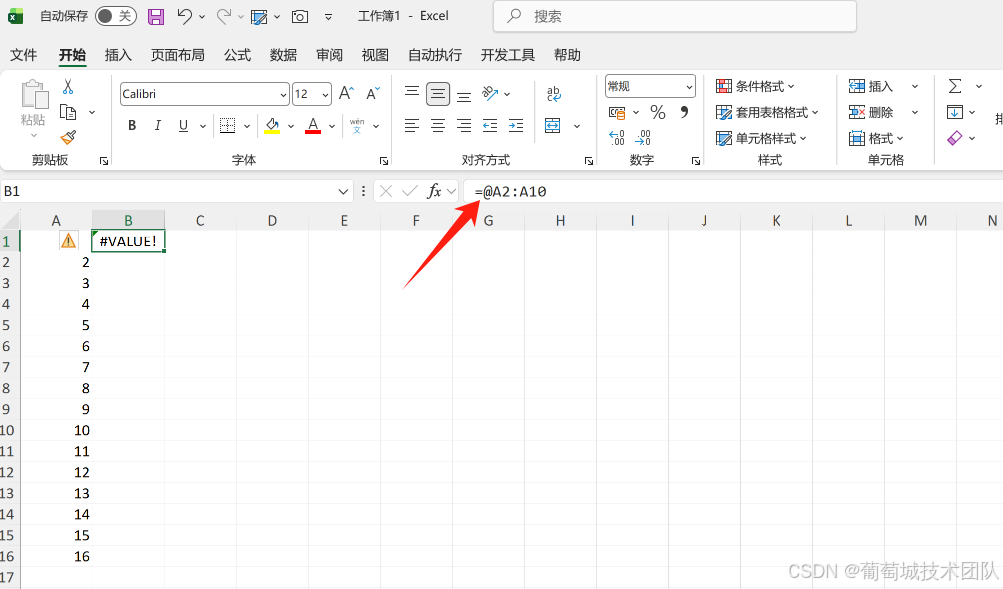The height and width of the screenshot is (589, 1003).
Task: Switch to the 插入 ribbon tab
Action: click(118, 55)
